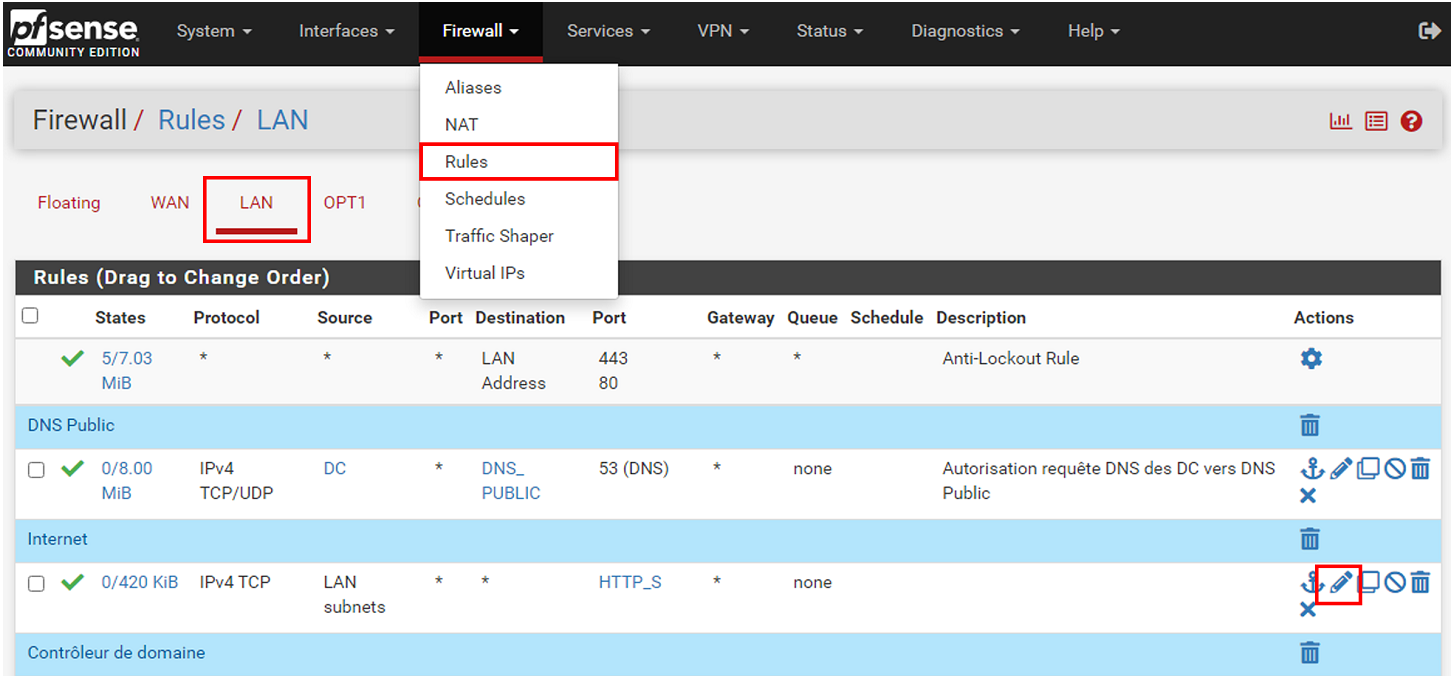1451x676 pixels.
Task: Open the Diagnostics dropdown menu
Action: pos(963,31)
